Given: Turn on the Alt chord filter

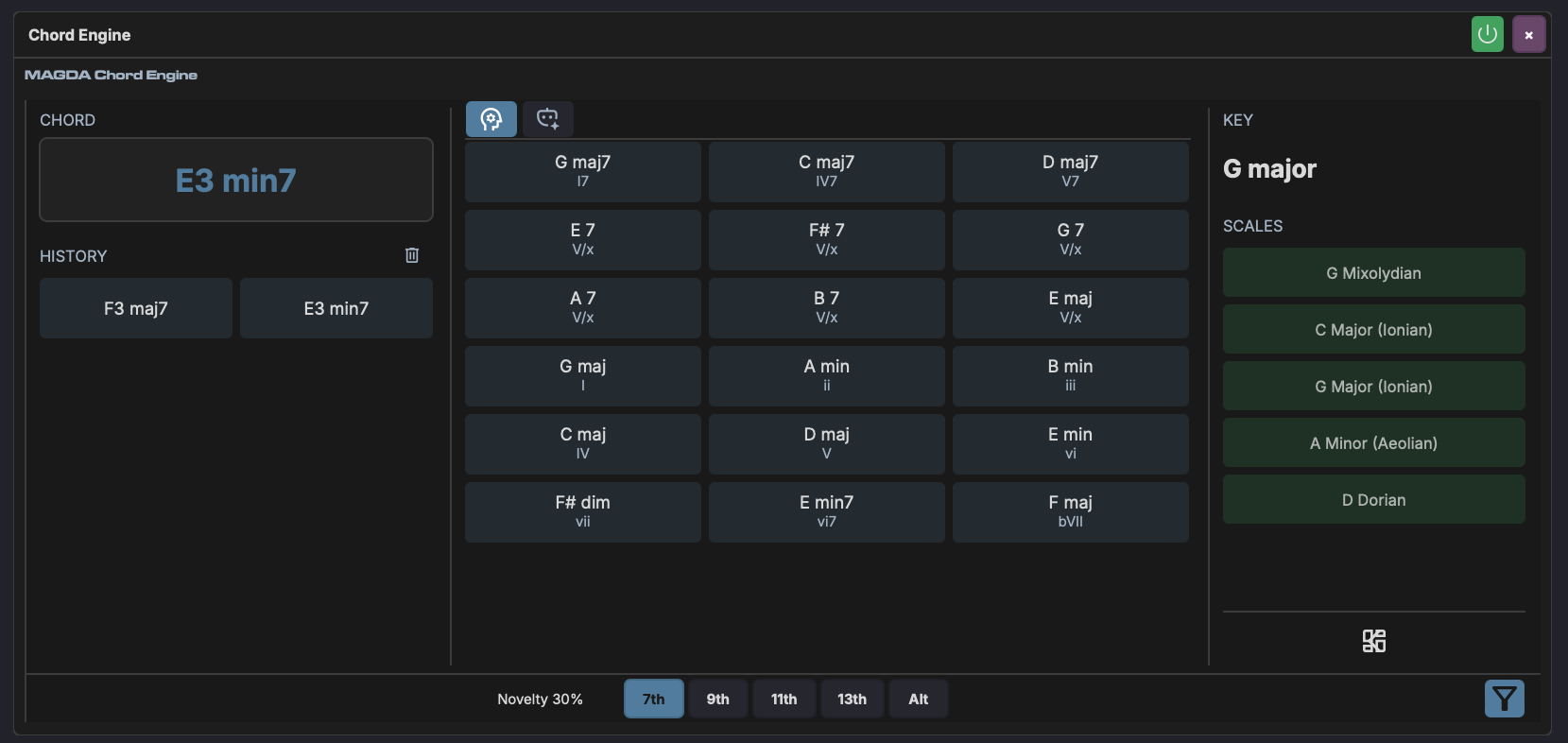Looking at the screenshot, I should [x=918, y=699].
